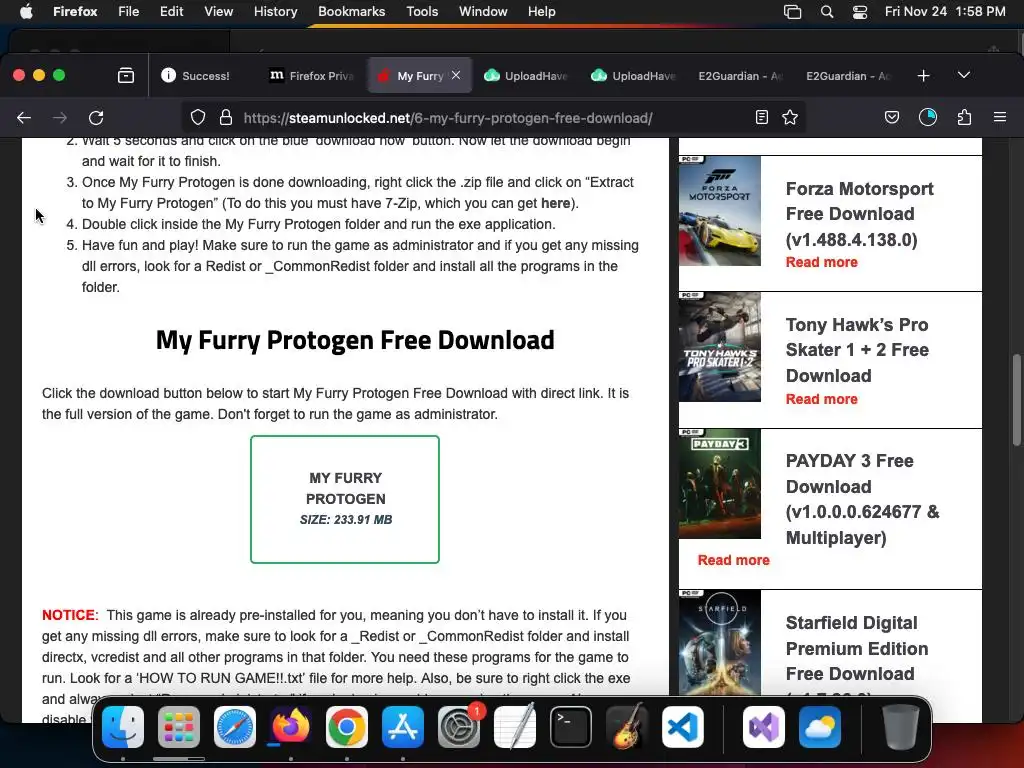Switch to the second E2Guardian tab
The width and height of the screenshot is (1024, 768).
coord(848,76)
